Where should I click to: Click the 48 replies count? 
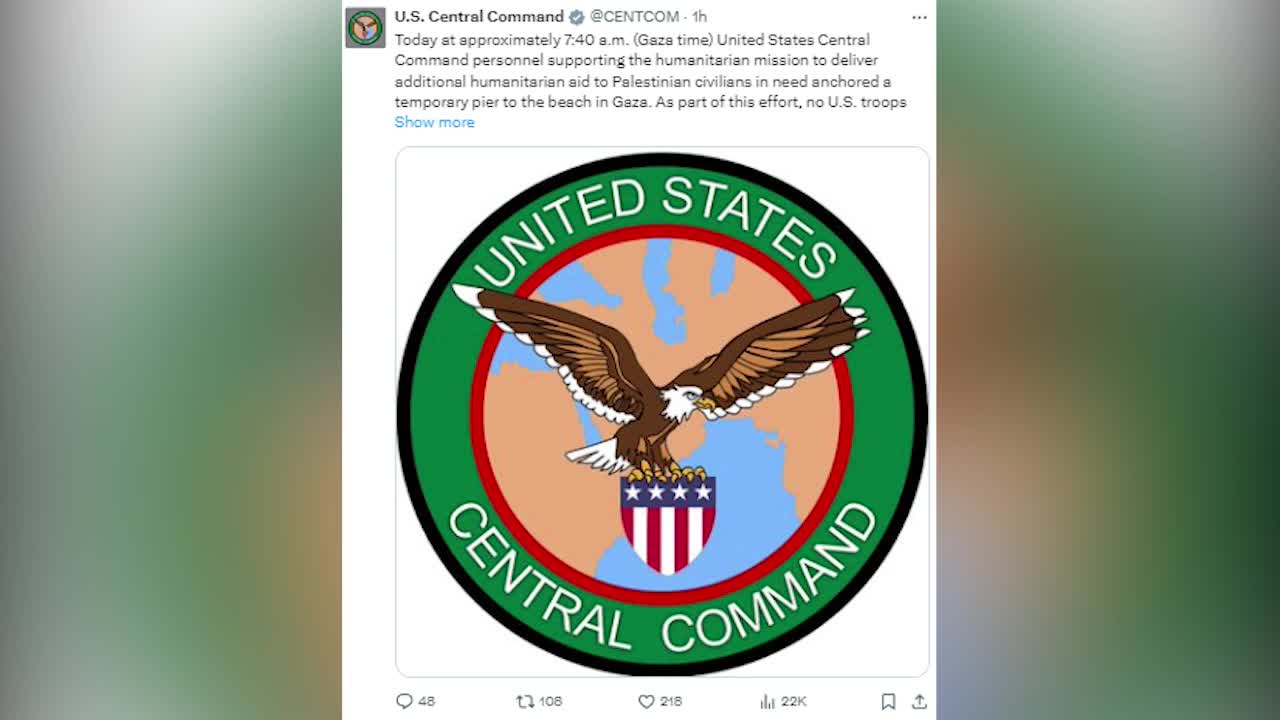coord(427,701)
